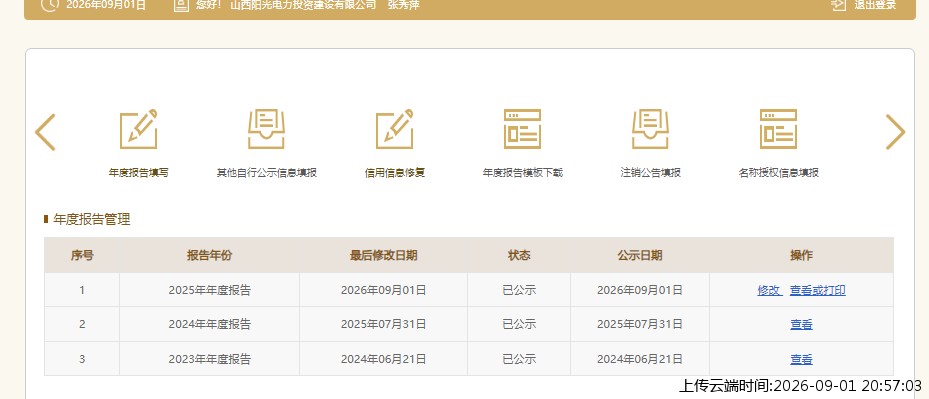Click the 公示日期 column header
The image size is (929, 399).
point(640,256)
